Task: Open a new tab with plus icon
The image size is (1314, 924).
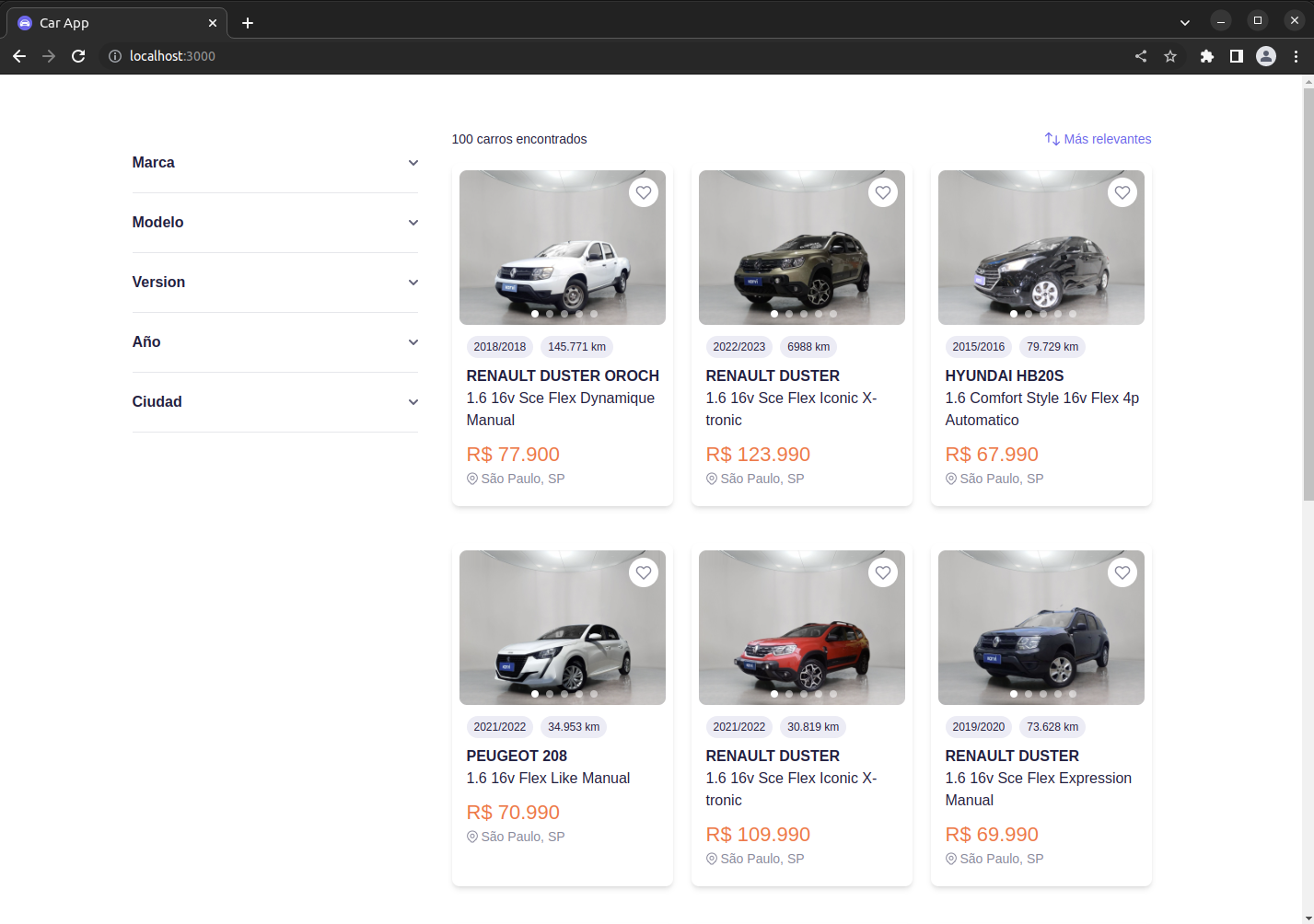Action: pyautogui.click(x=248, y=23)
